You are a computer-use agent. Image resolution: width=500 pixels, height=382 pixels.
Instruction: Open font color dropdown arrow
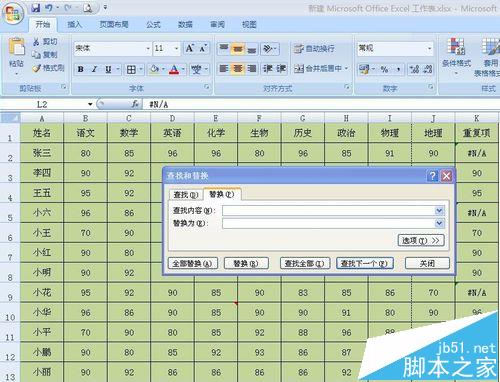click(183, 69)
